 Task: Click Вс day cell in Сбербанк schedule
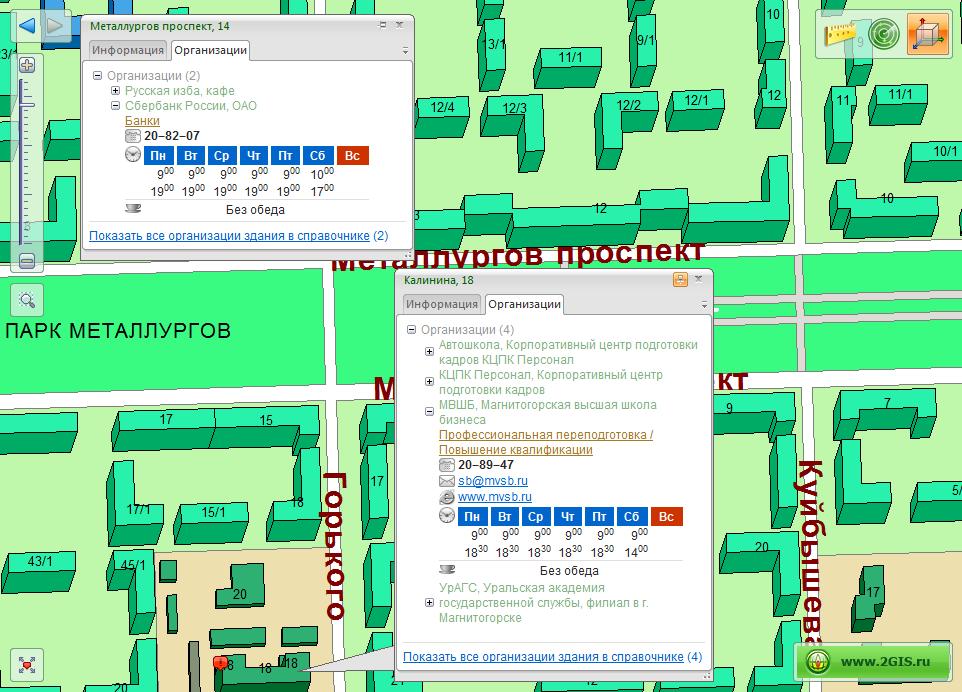(x=352, y=156)
